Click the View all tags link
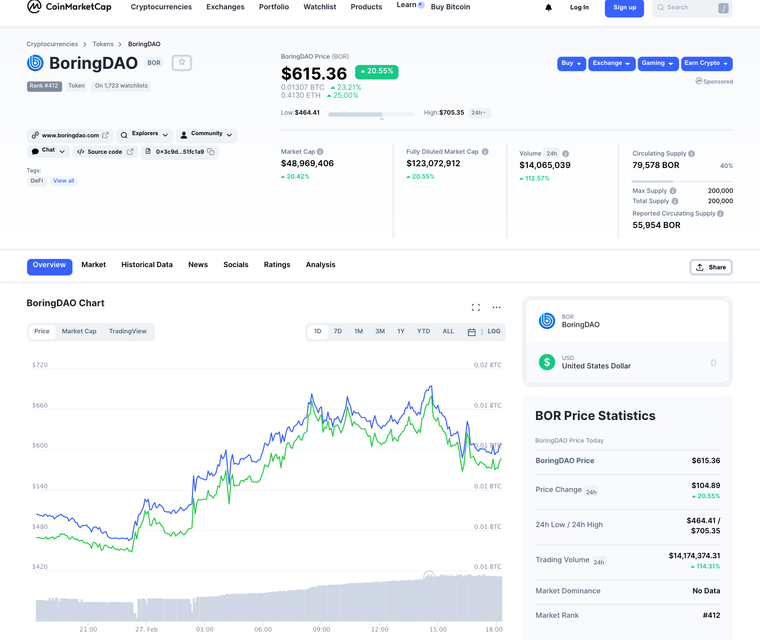This screenshot has width=760, height=640. pos(63,181)
